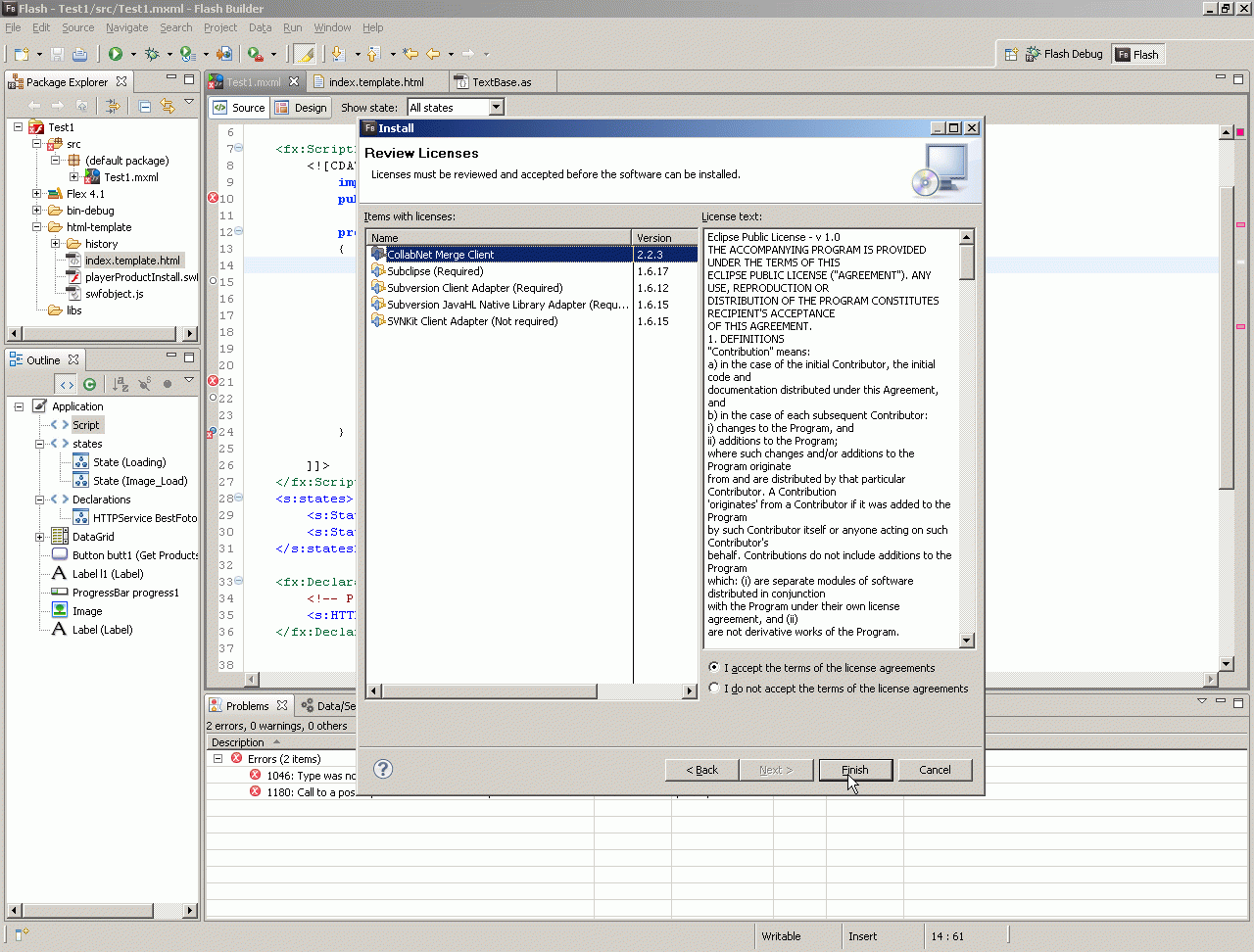The width and height of the screenshot is (1254, 952).
Task: Click Collapse All icon in Package Explorer
Action: point(145,106)
